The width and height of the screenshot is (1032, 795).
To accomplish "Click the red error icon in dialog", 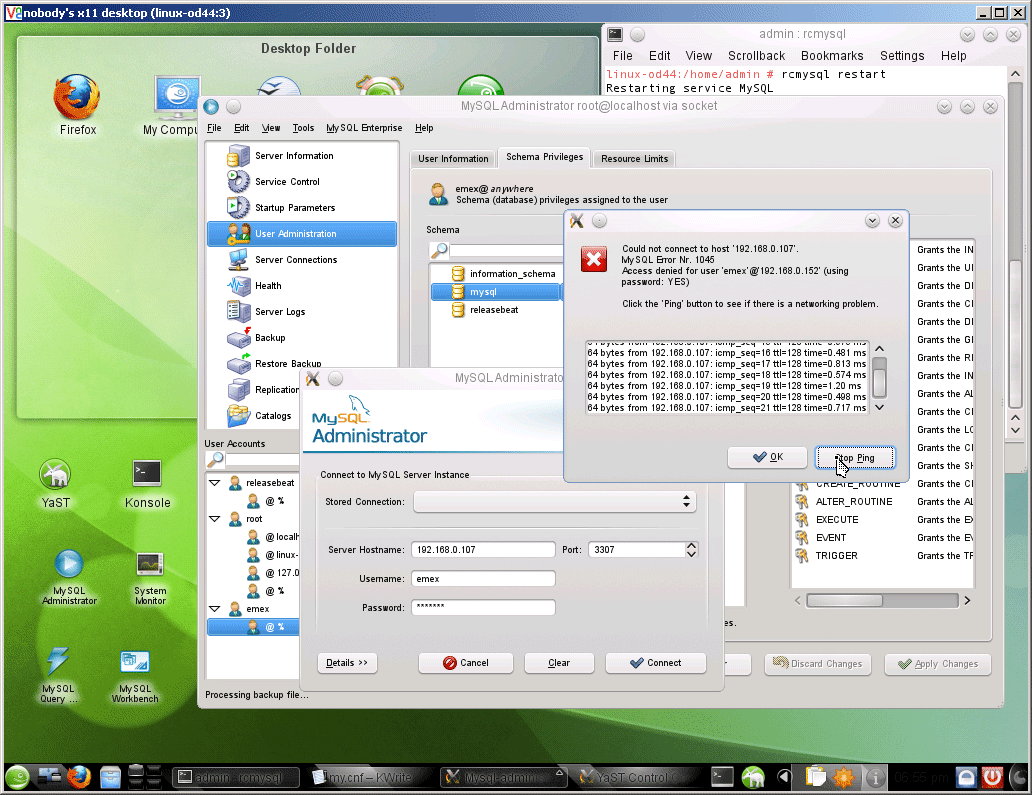I will [594, 259].
